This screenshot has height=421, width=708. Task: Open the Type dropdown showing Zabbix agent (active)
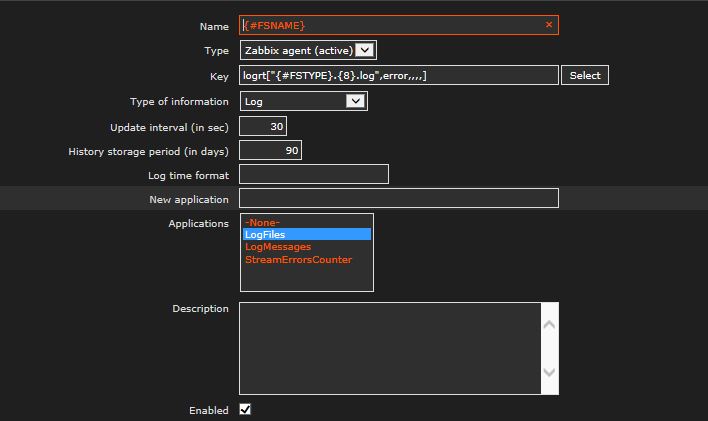point(308,50)
